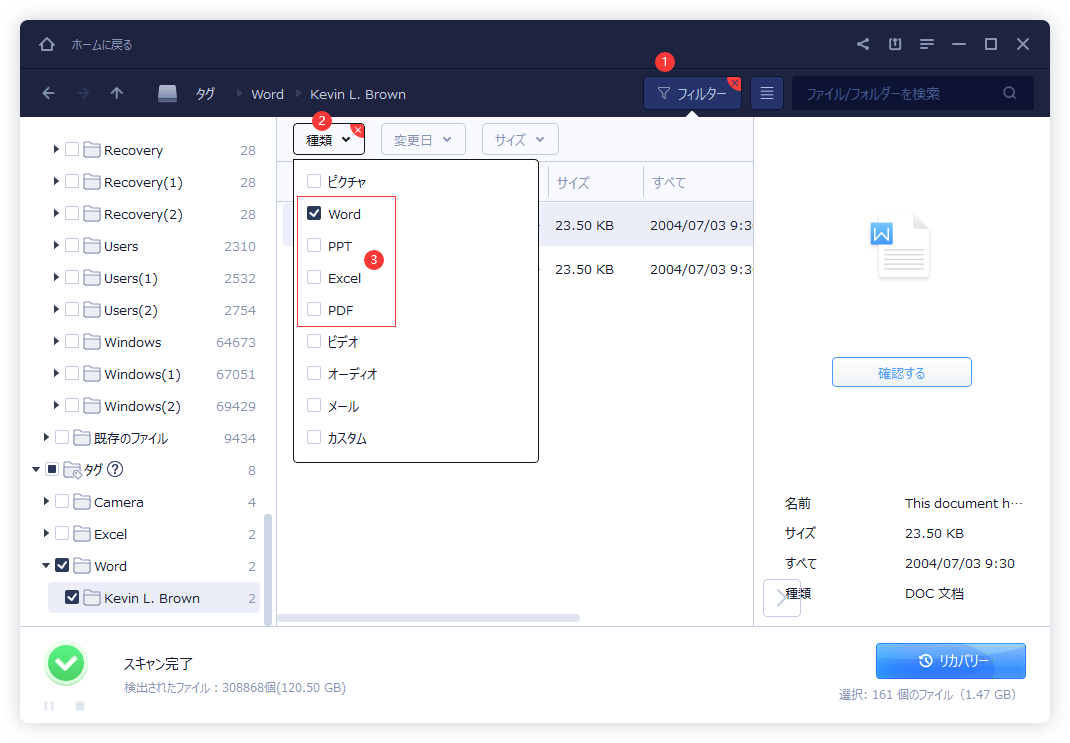Switch to list view icon

767,93
